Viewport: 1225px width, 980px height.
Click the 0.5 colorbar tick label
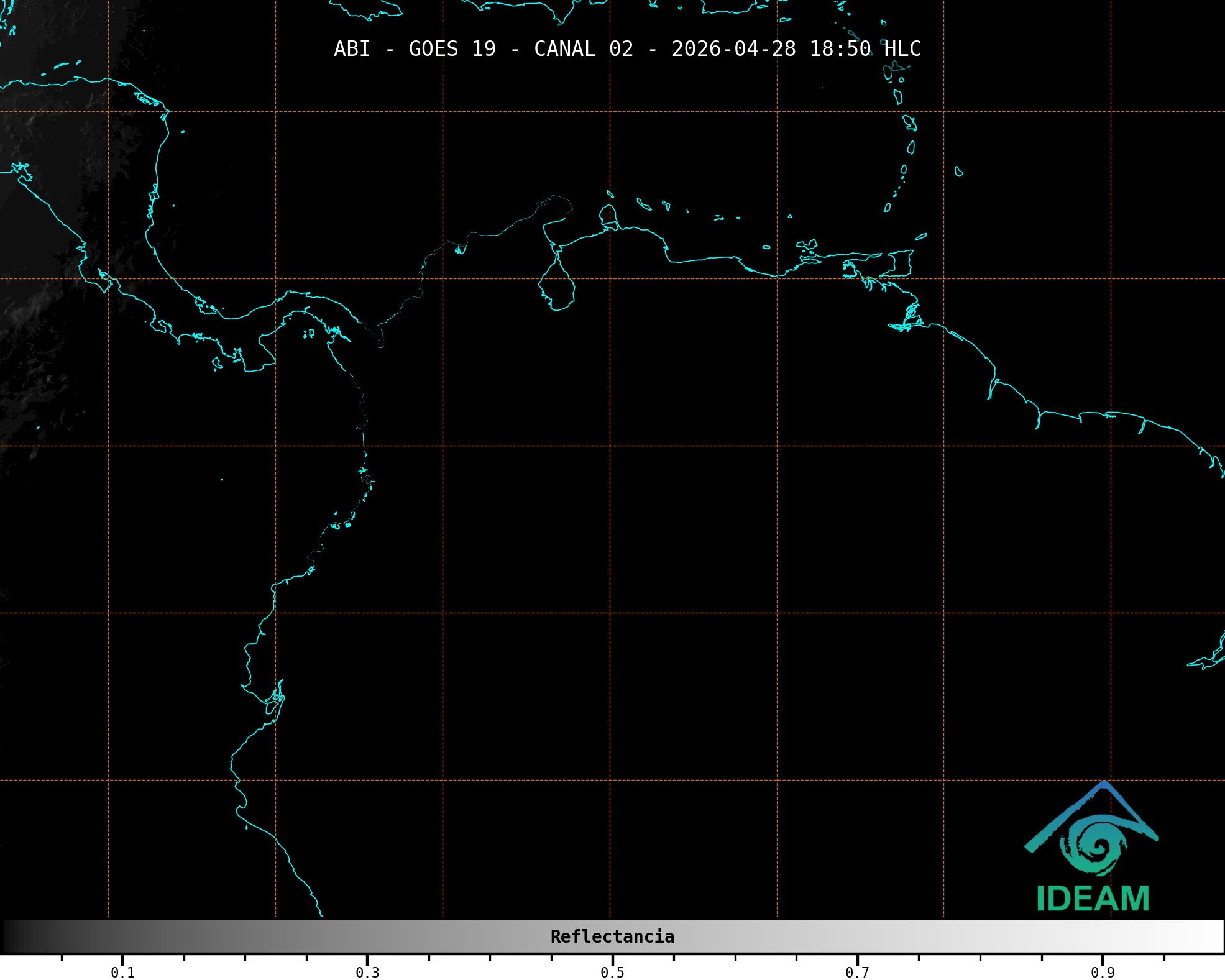pyautogui.click(x=612, y=973)
